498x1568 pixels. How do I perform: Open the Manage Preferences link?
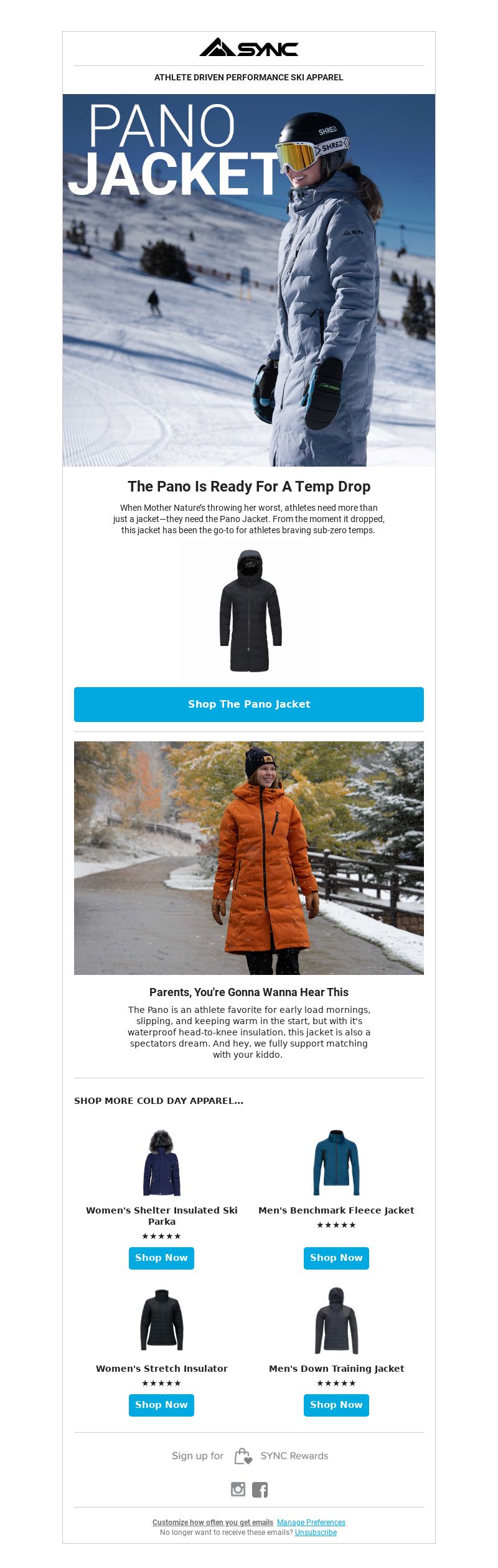(x=311, y=1522)
